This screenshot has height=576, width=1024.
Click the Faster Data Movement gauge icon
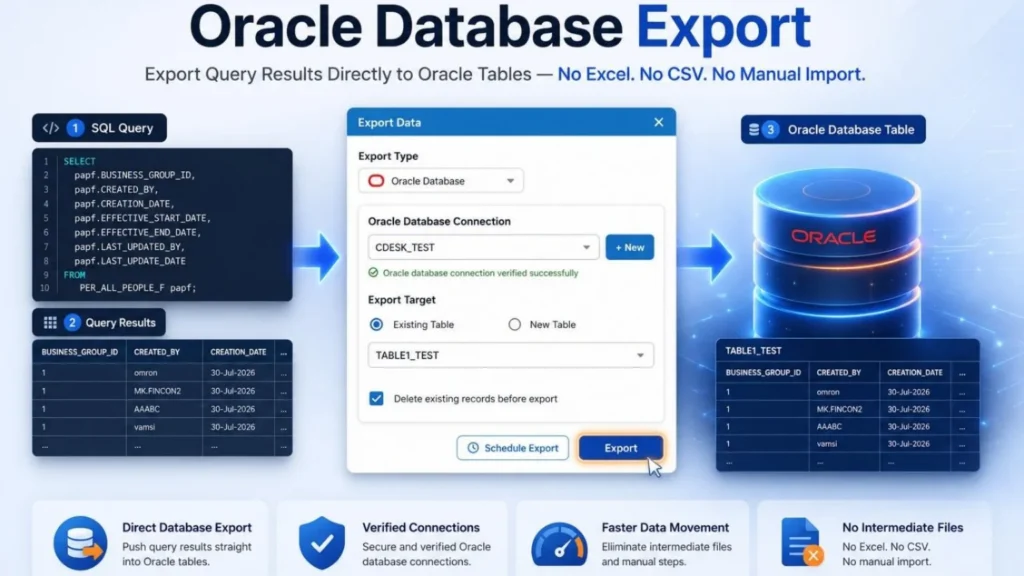(x=559, y=544)
